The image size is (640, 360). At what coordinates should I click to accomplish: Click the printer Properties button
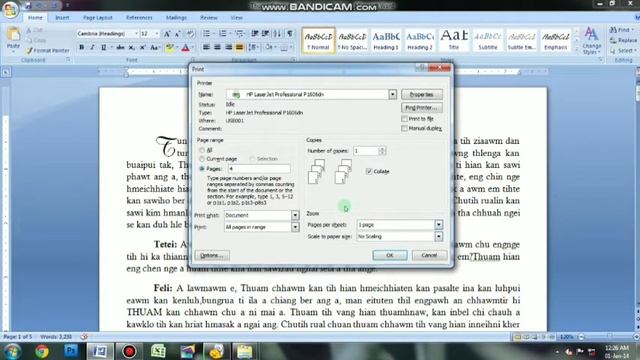(x=422, y=94)
